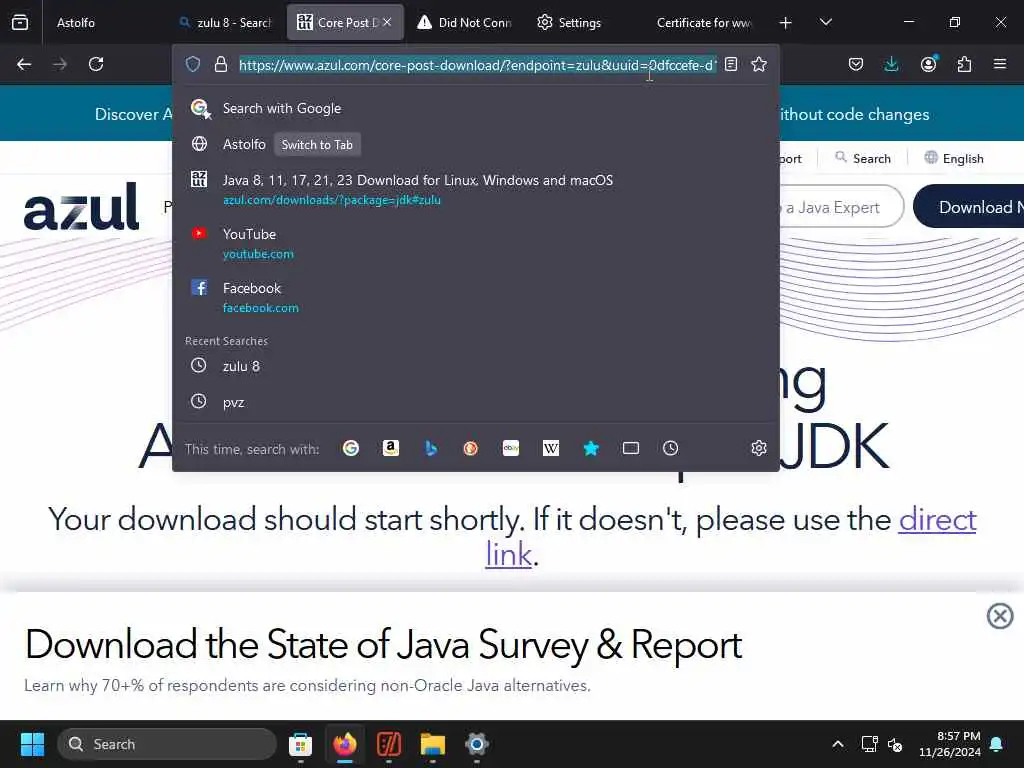Image resolution: width=1024 pixels, height=768 pixels.
Task: Go back using the back arrow
Action: click(x=24, y=64)
